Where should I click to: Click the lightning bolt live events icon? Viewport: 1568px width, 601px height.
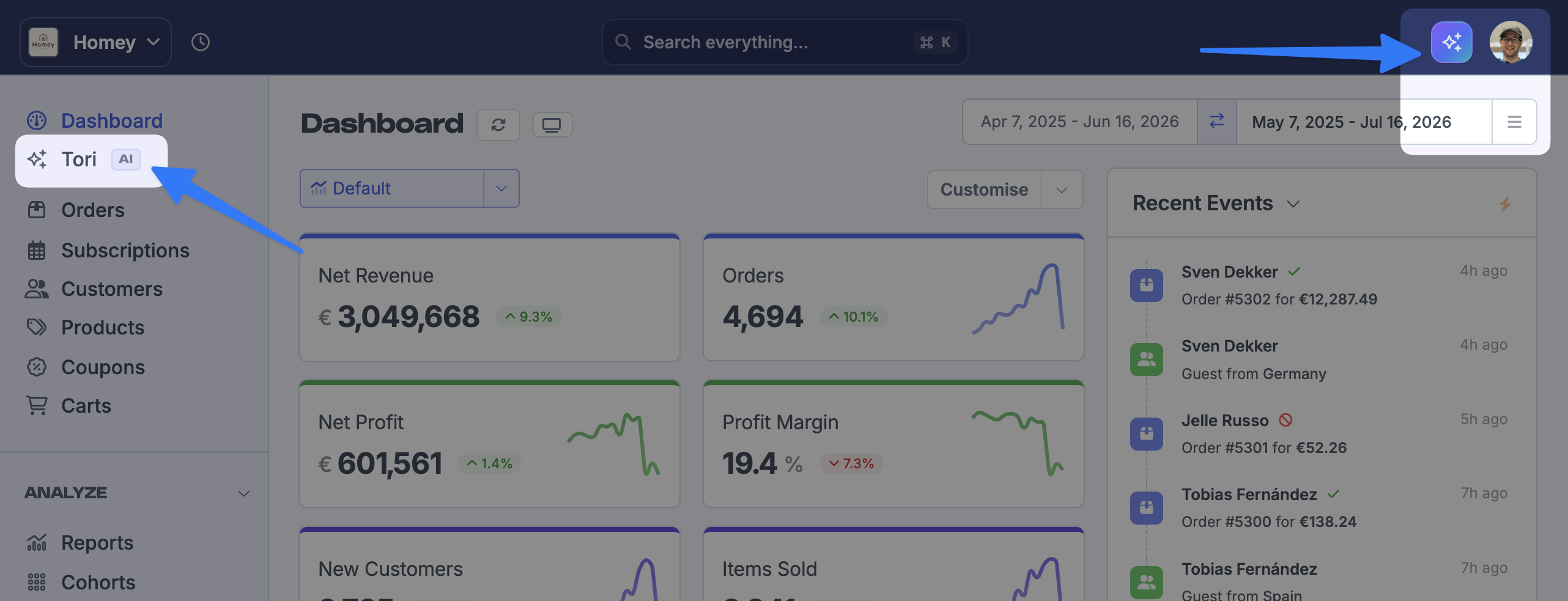point(1505,204)
